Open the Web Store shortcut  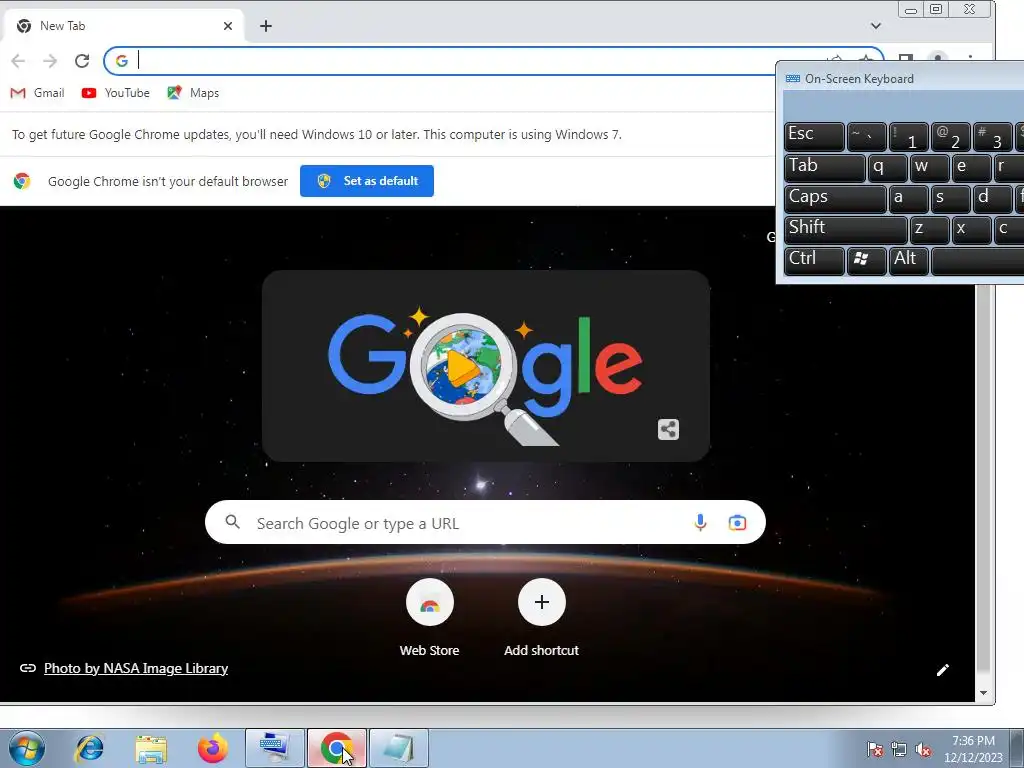click(429, 618)
